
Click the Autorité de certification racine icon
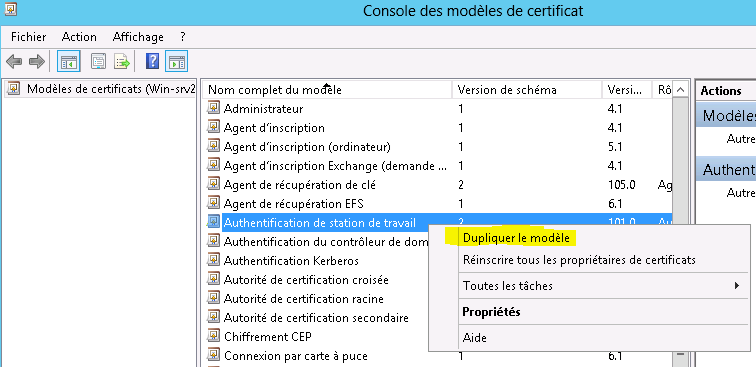coord(214,299)
